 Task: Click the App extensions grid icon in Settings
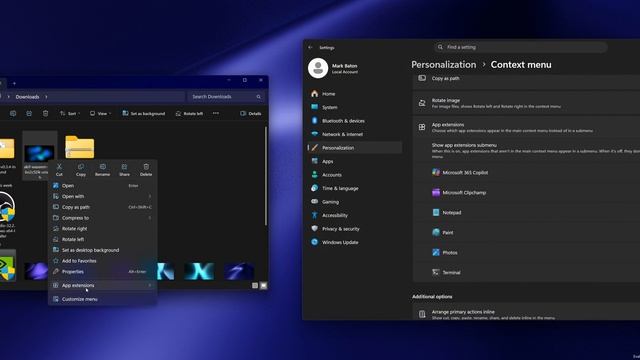tap(422, 127)
